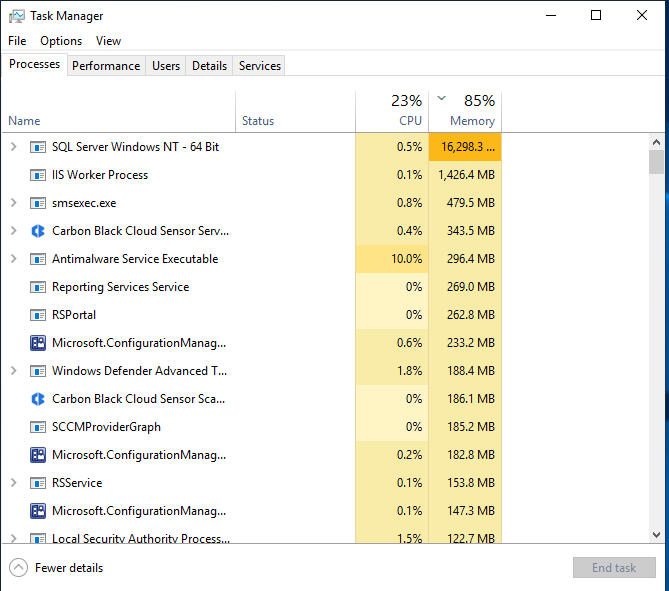Click the 10.0% CPU value cell
The width and height of the screenshot is (669, 591).
[x=392, y=259]
